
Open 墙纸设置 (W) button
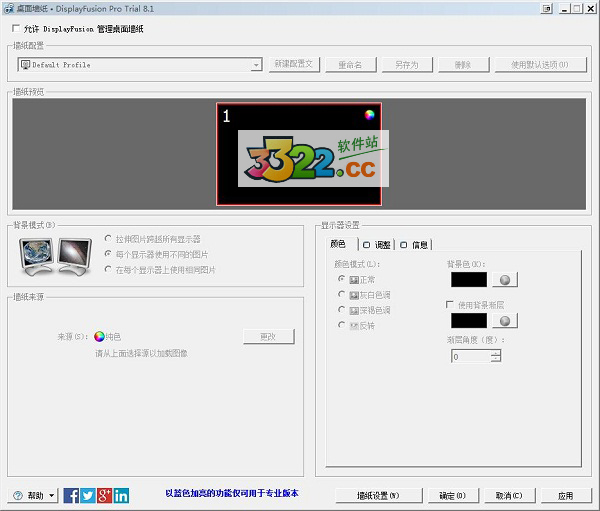(379, 496)
